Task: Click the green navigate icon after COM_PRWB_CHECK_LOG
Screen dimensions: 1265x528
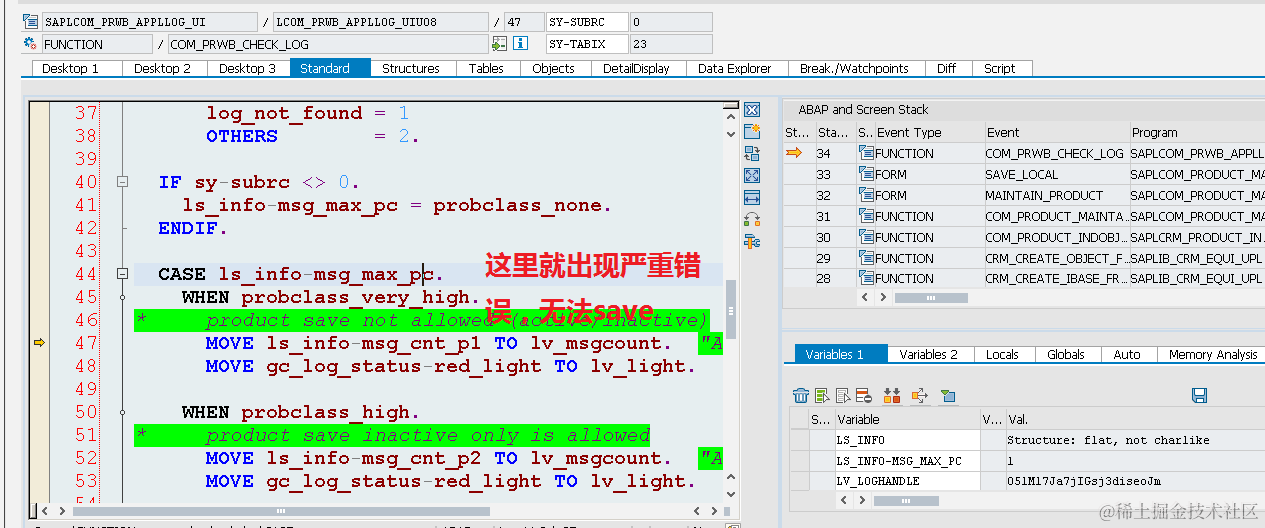Action: pyautogui.click(x=499, y=44)
